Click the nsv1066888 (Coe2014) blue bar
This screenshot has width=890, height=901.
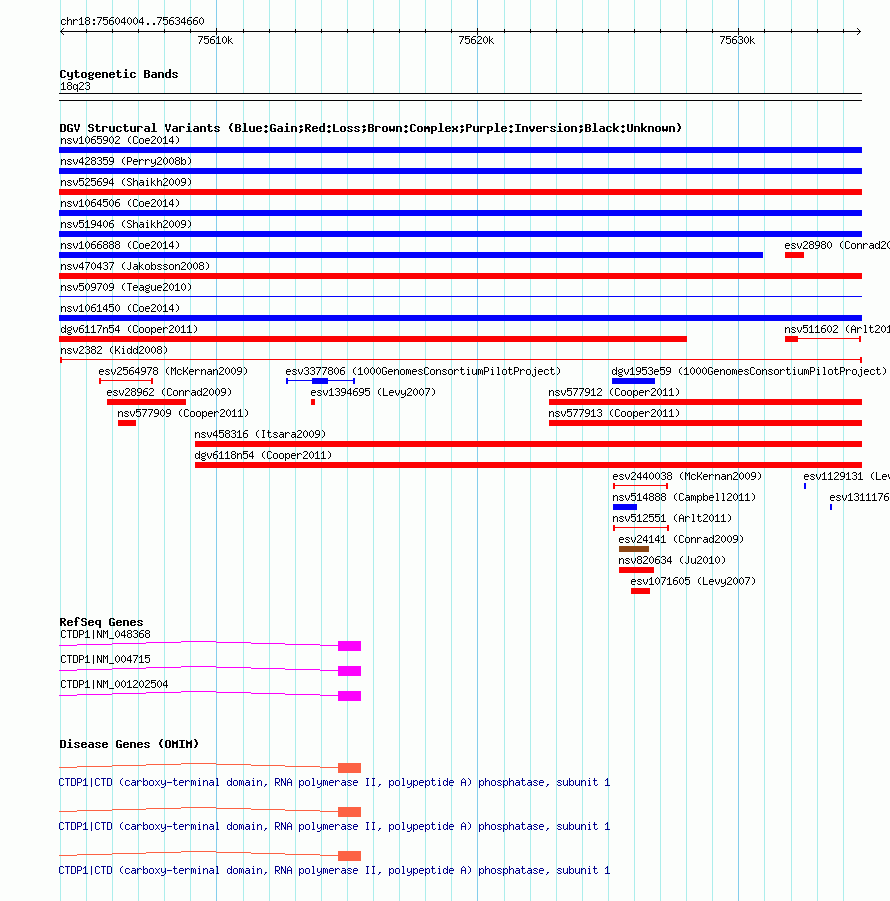click(411, 255)
